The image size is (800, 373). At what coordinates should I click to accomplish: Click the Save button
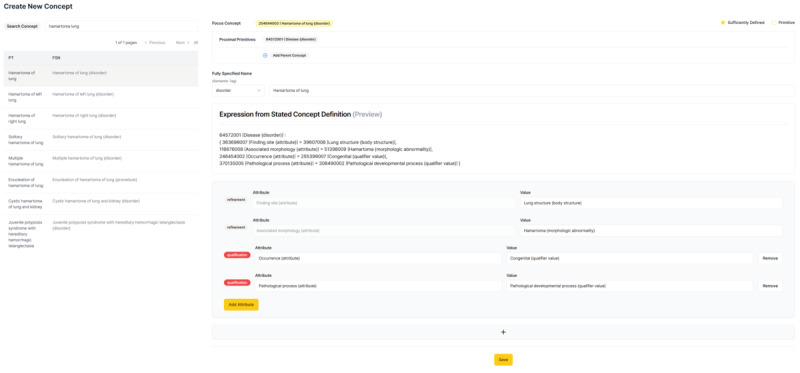pos(503,360)
